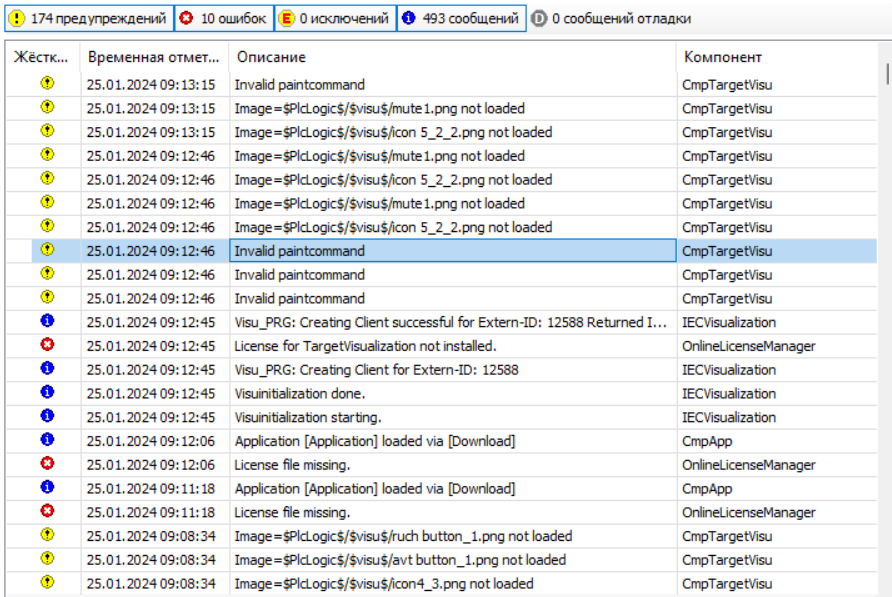
Task: Select 'License file missing.' description at 09:11:18
Action: click(x=292, y=513)
